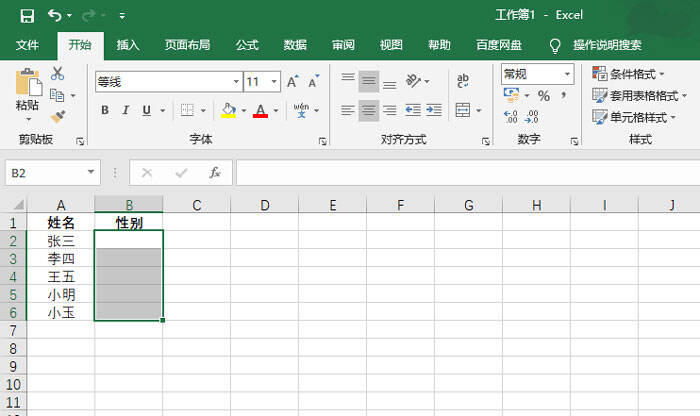This screenshot has height=416, width=700.
Task: Click the 套用表格格式 button
Action: [x=639, y=96]
